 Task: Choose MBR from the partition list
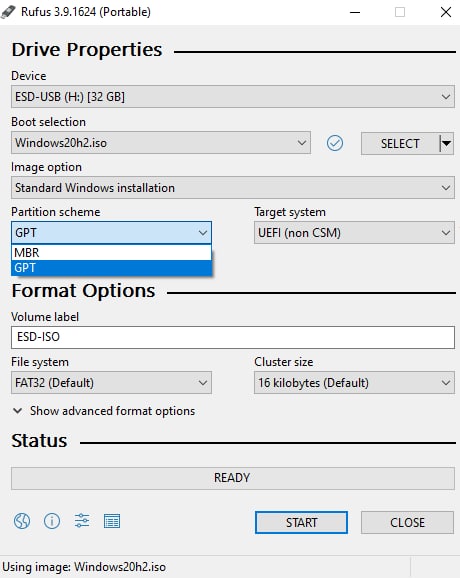(x=111, y=253)
